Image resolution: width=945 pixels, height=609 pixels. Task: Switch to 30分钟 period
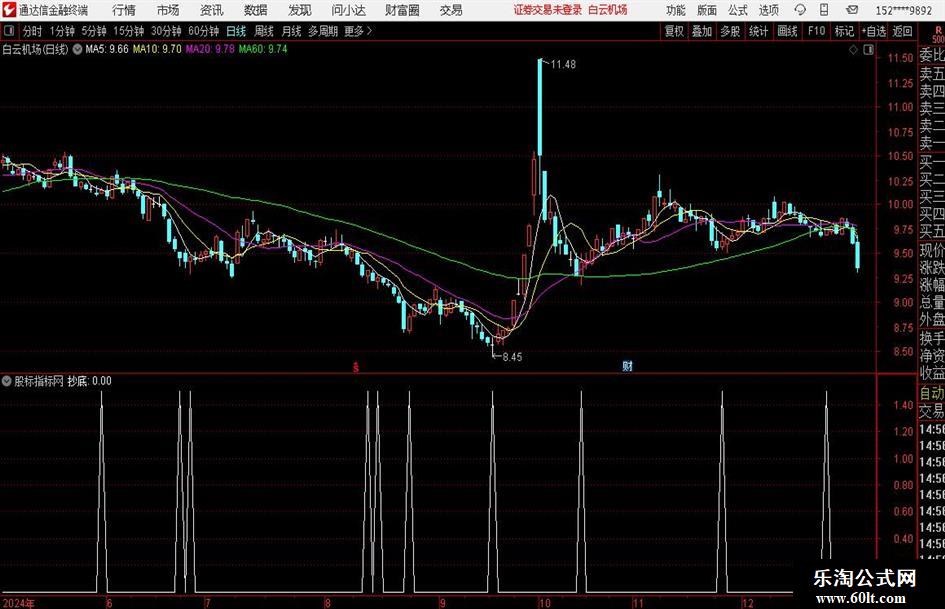point(166,31)
